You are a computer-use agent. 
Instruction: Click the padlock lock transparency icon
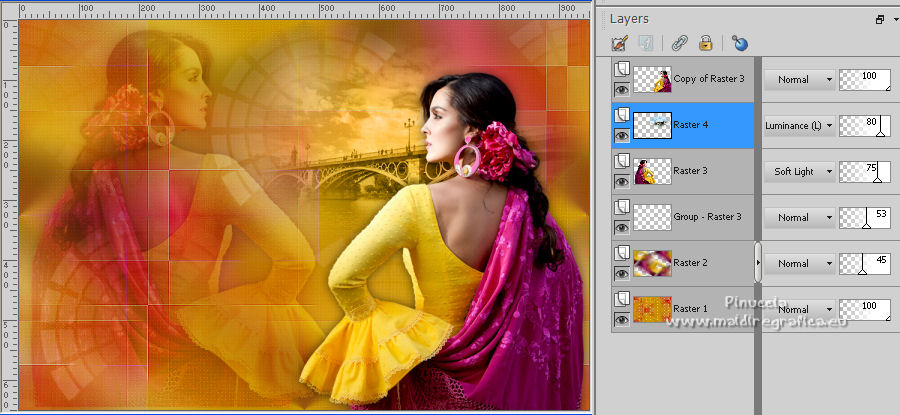705,43
